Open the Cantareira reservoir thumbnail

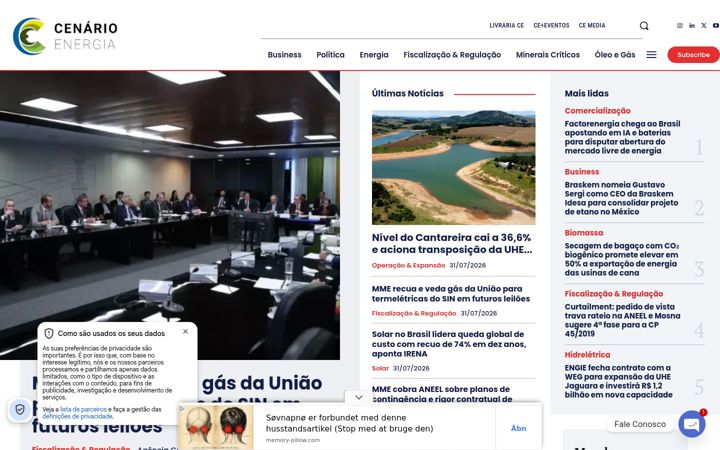[454, 167]
